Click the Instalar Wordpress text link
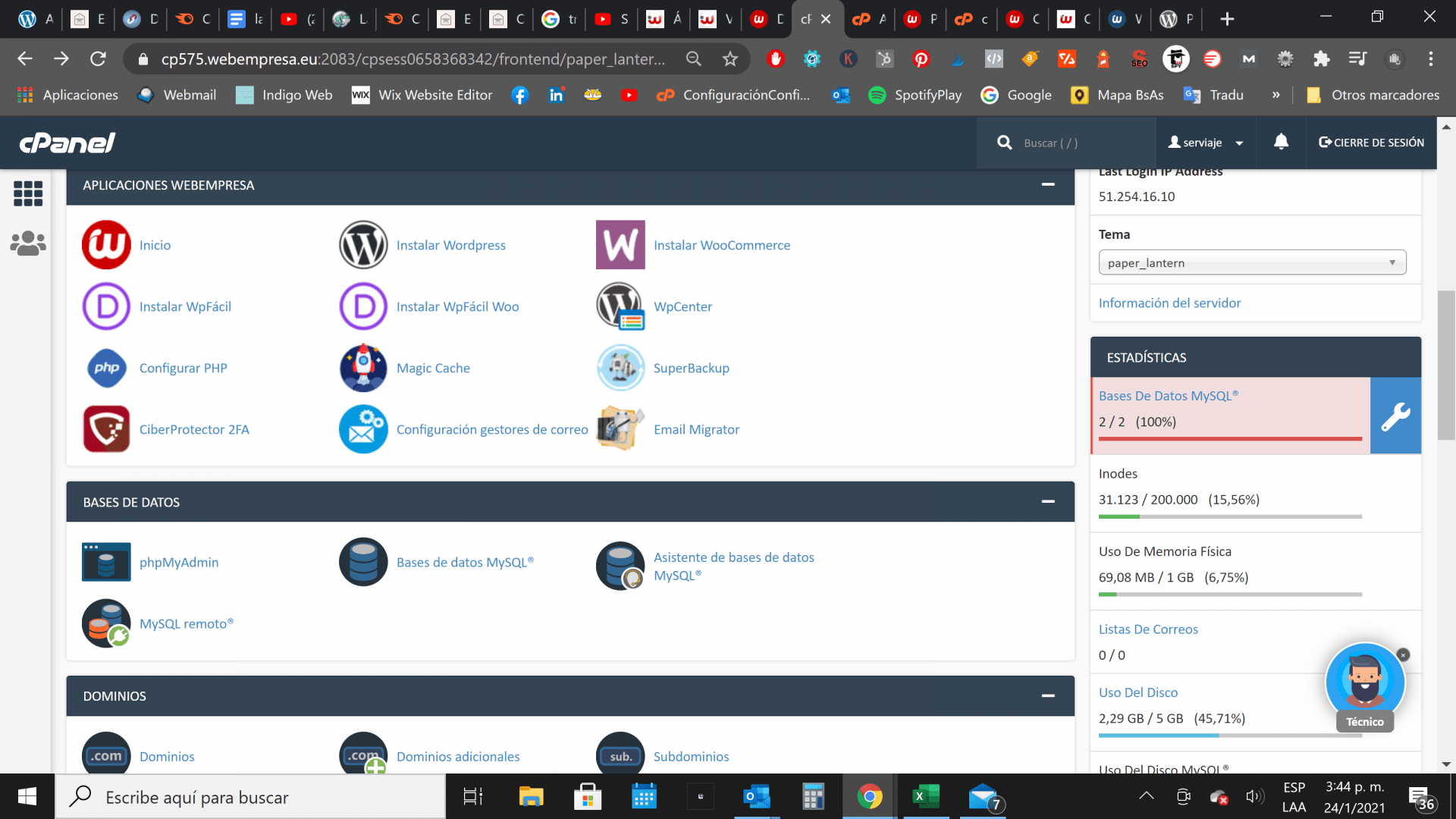Image resolution: width=1456 pixels, height=819 pixels. click(x=450, y=245)
